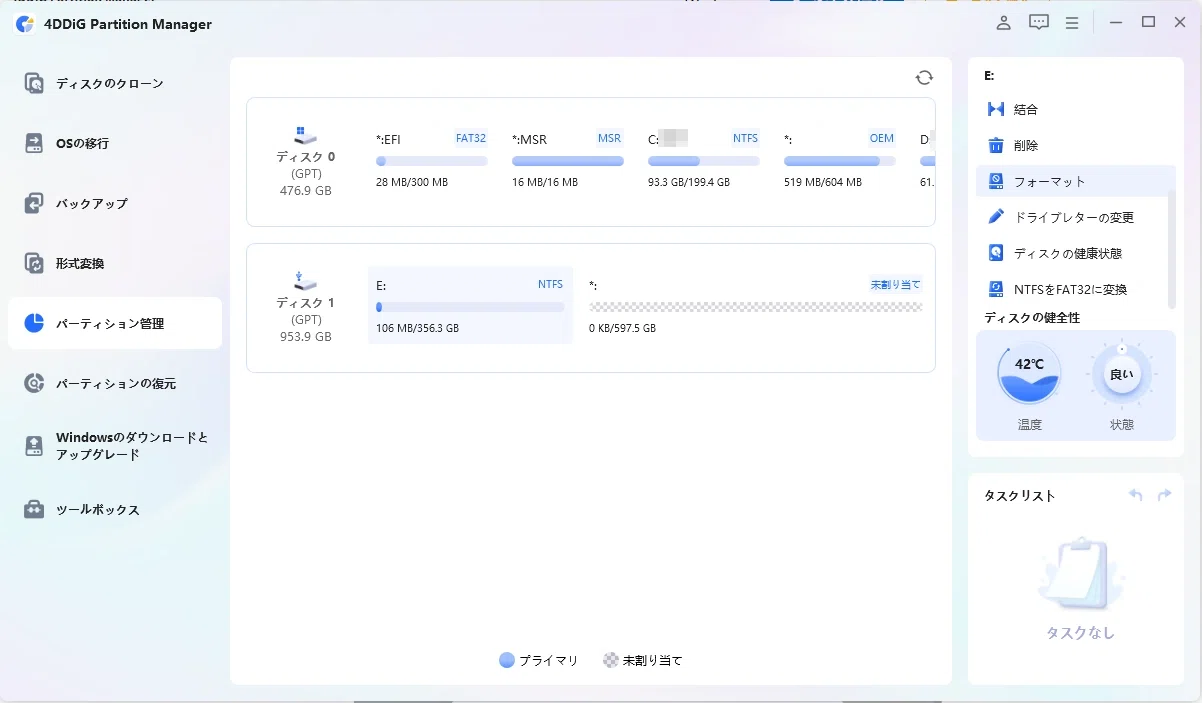1202x703 pixels.
Task: Click the タスクなし text in task list
Action: (1080, 633)
